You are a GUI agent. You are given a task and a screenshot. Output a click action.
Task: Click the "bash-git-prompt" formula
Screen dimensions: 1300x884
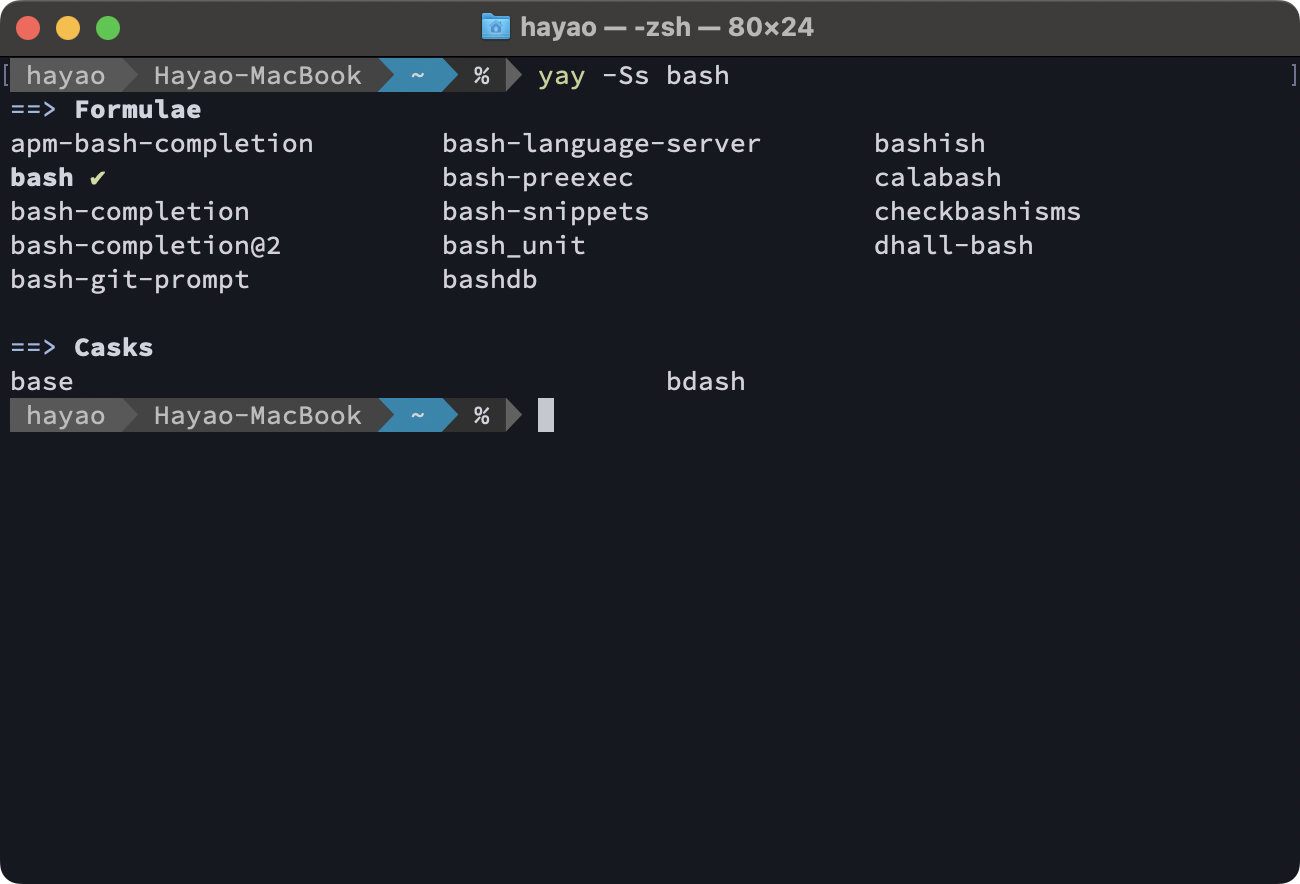pos(130,280)
